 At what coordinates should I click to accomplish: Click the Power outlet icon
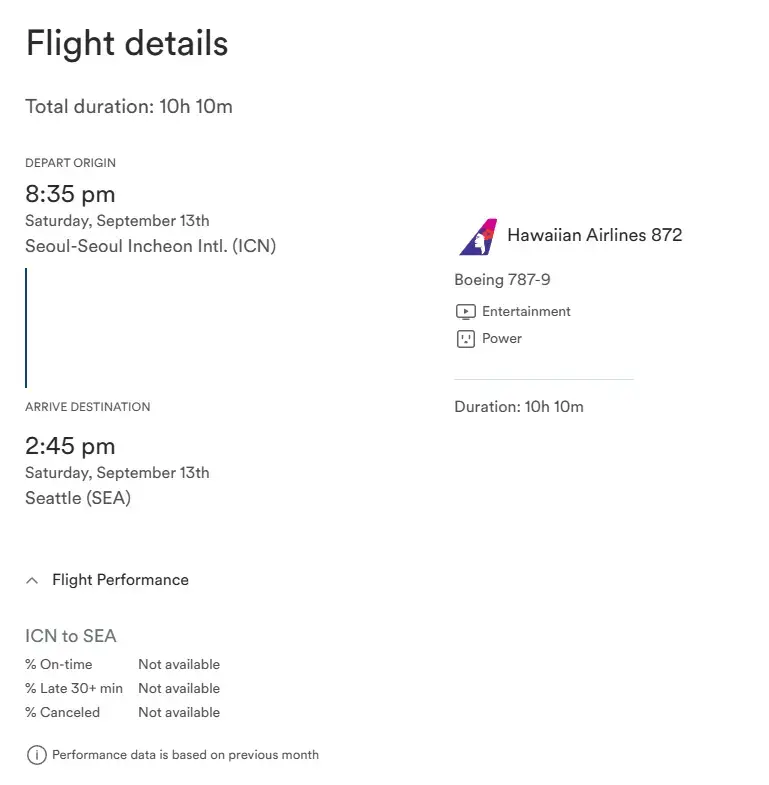466,339
